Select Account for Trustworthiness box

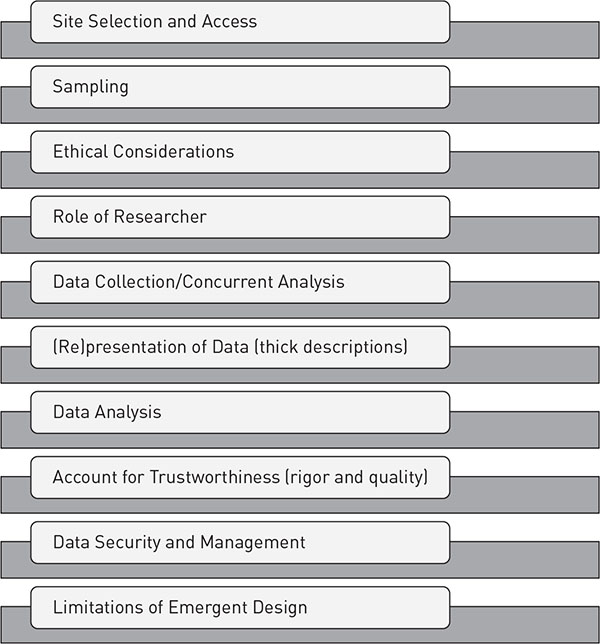click(x=240, y=477)
